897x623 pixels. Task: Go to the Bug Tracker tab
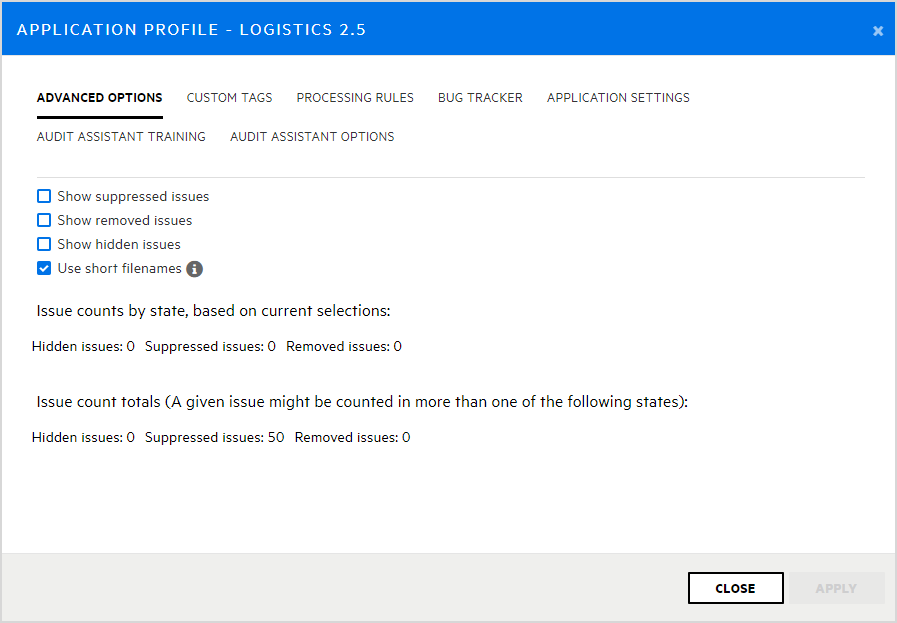[x=480, y=98]
